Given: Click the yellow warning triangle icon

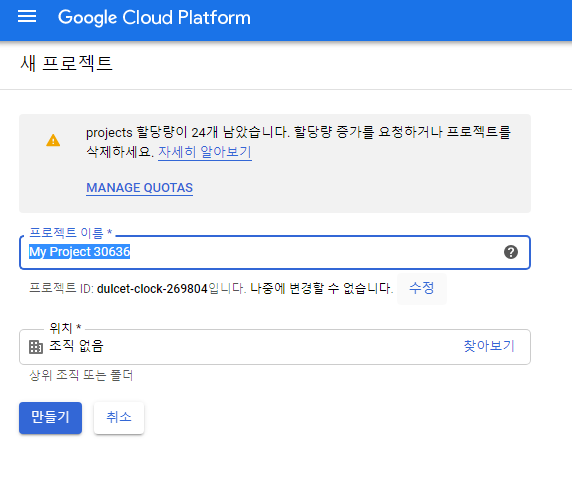Looking at the screenshot, I should tap(53, 140).
